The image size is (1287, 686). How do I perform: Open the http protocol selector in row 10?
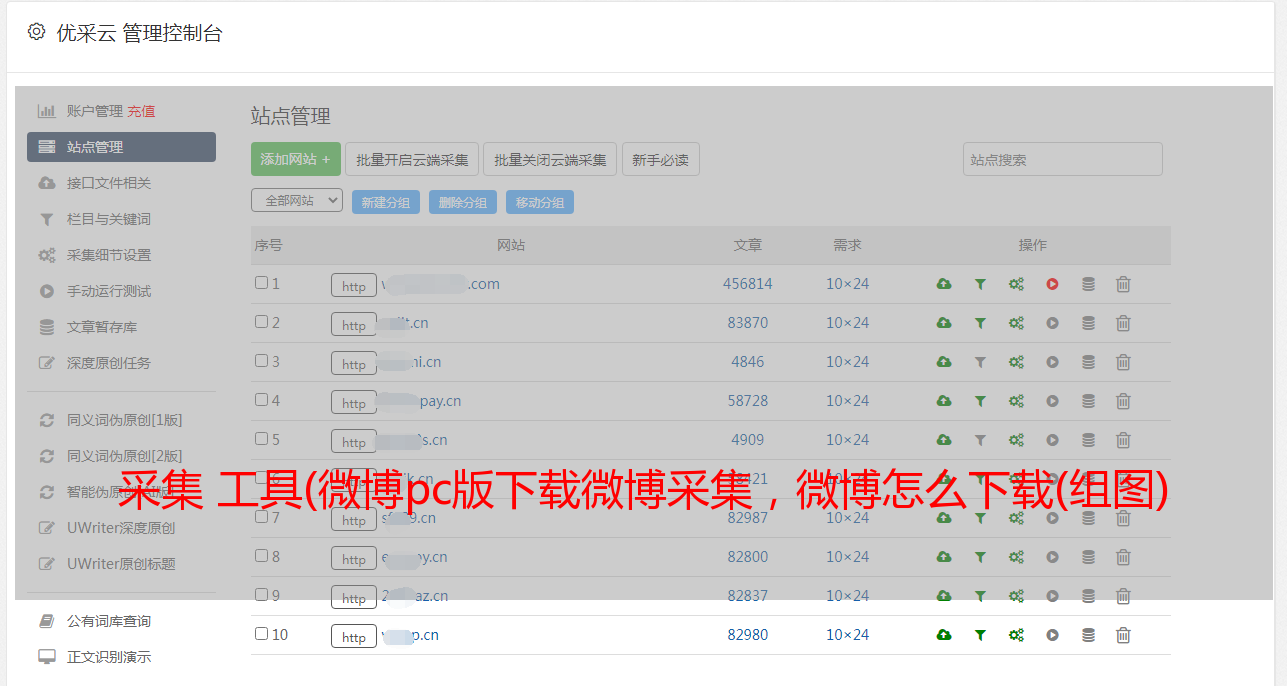click(354, 637)
